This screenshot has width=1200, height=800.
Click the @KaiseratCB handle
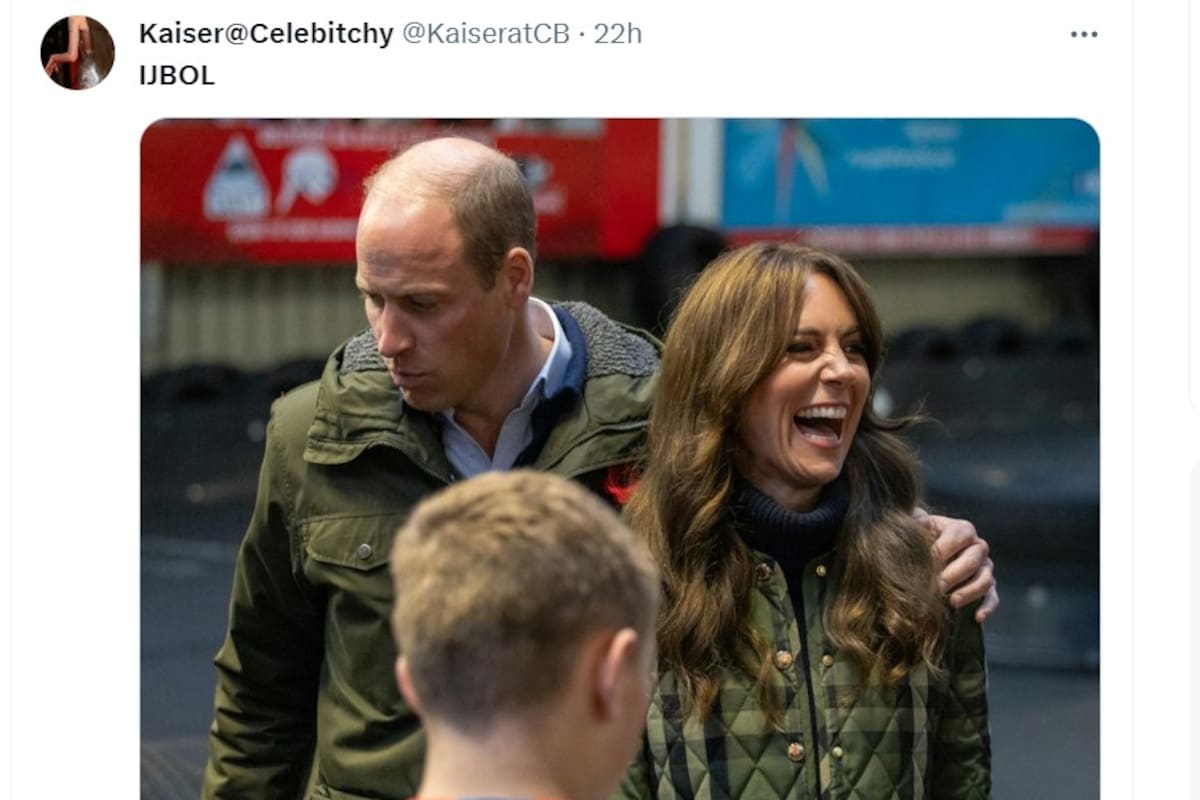[x=486, y=33]
